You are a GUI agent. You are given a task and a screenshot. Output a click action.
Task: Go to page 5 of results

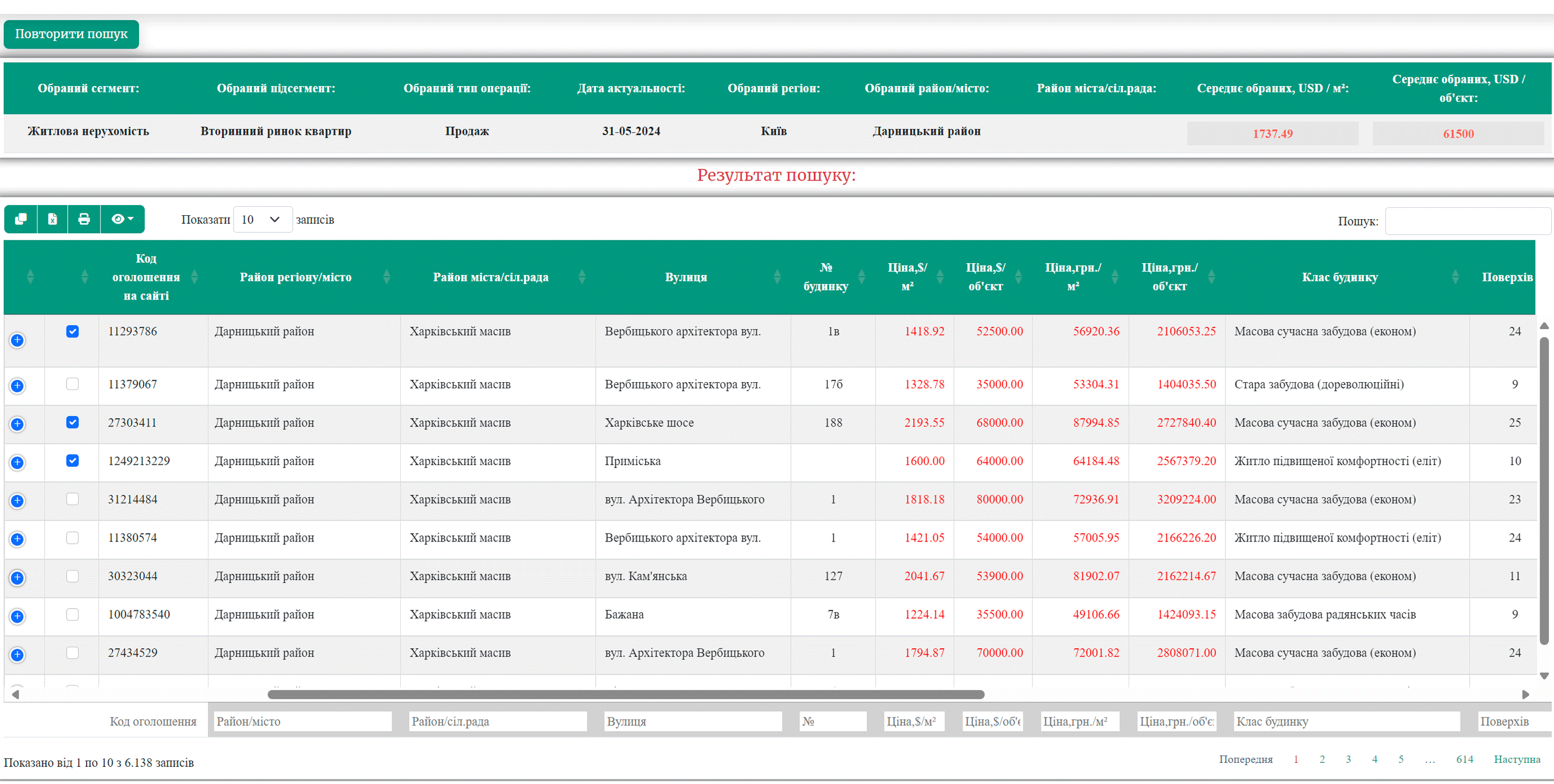(x=1401, y=759)
